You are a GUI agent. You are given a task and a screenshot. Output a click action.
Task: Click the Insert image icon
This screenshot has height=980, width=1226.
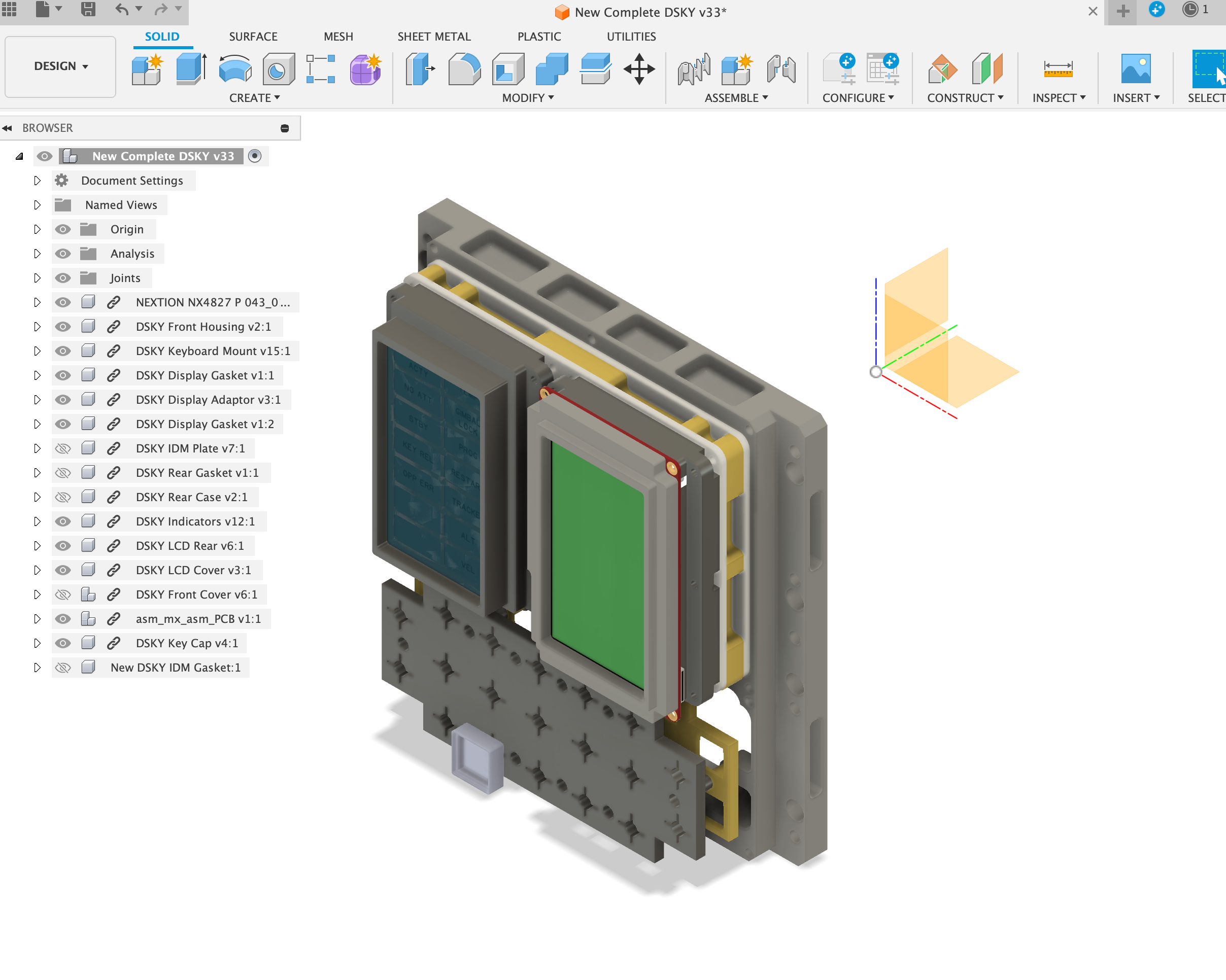pyautogui.click(x=1136, y=69)
